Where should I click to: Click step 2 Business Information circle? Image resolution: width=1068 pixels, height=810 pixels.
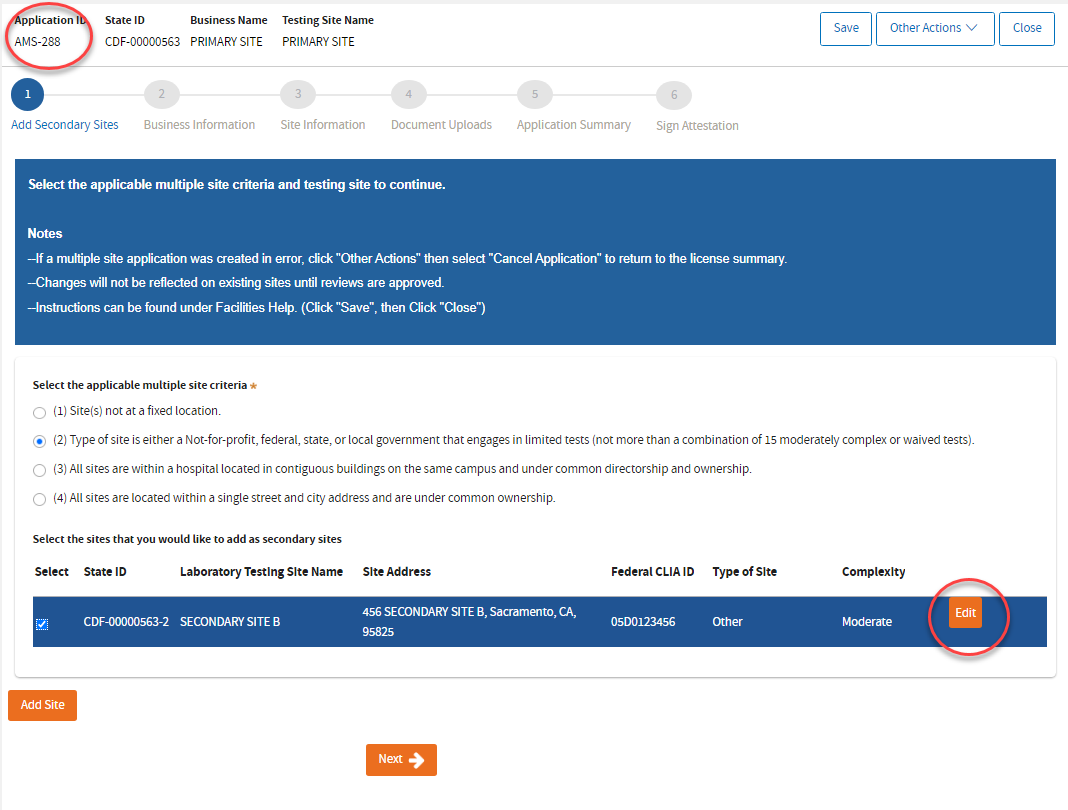[161, 94]
